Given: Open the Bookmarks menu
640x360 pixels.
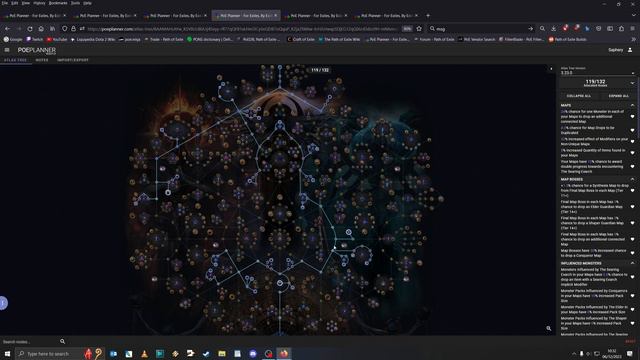Looking at the screenshot, I should [x=58, y=3].
